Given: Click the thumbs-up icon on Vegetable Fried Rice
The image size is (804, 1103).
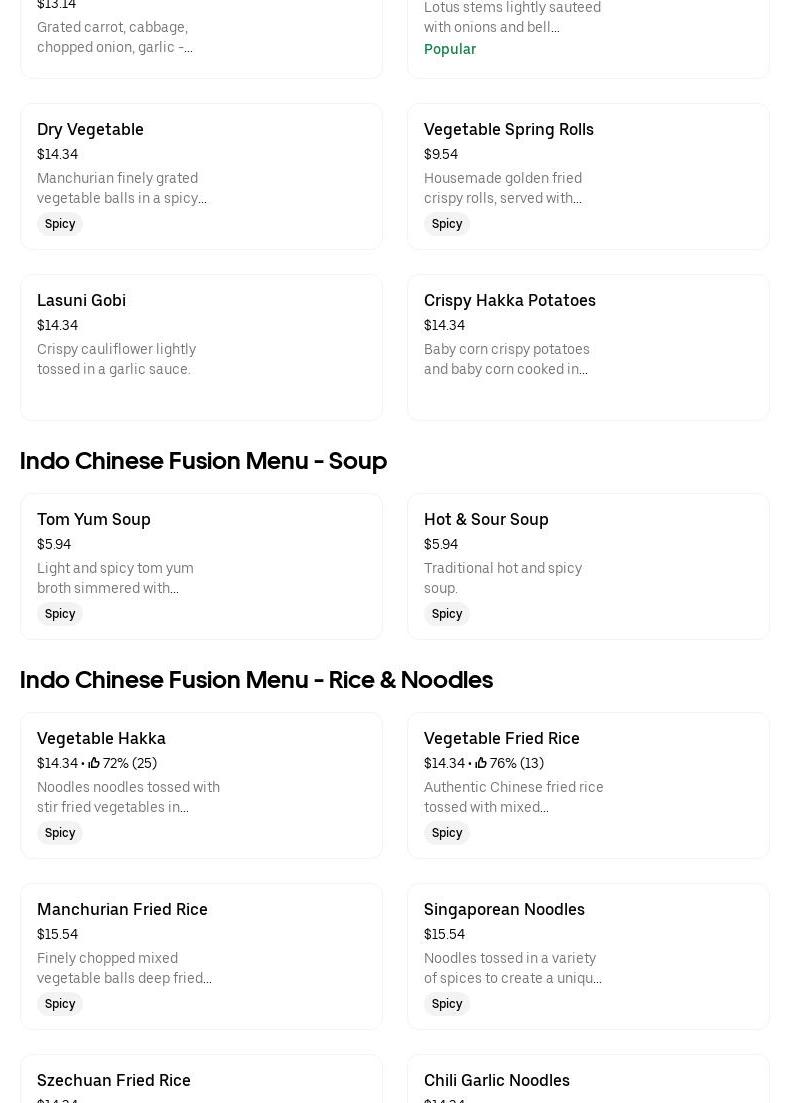Looking at the screenshot, I should coord(481,763).
